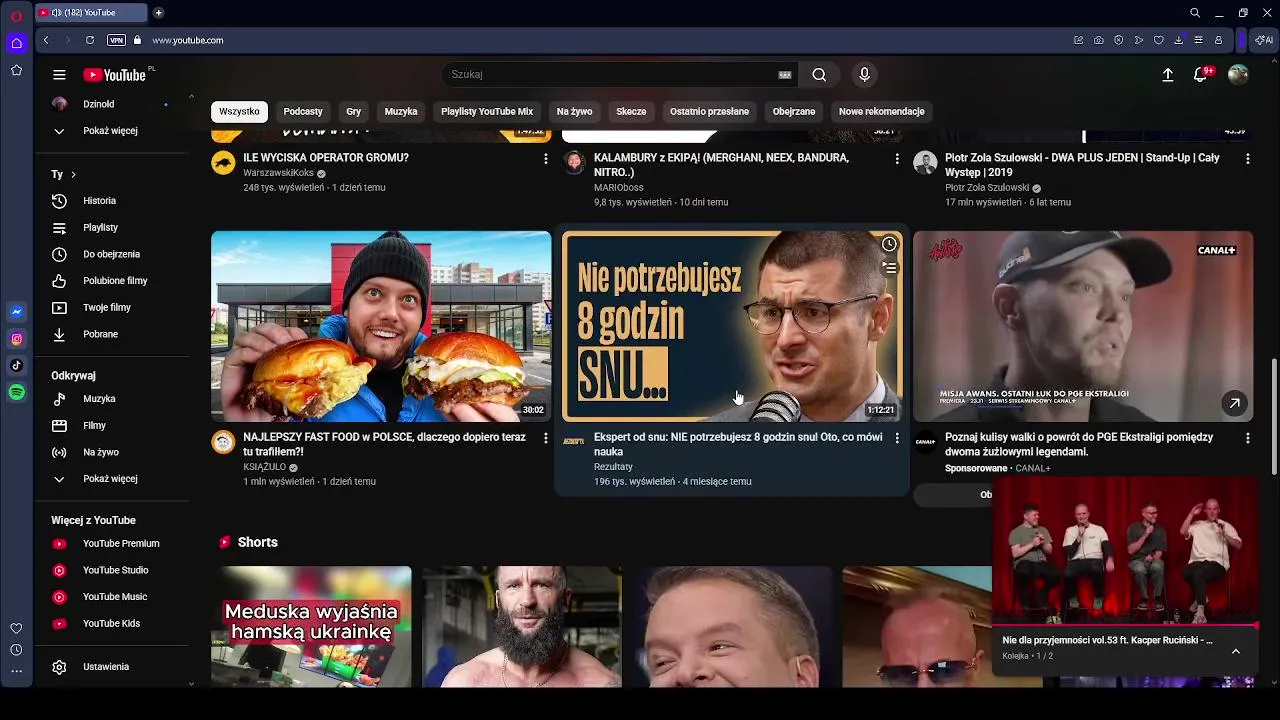Select the Podcasty filter chip
1280x720 pixels.
pyautogui.click(x=303, y=111)
